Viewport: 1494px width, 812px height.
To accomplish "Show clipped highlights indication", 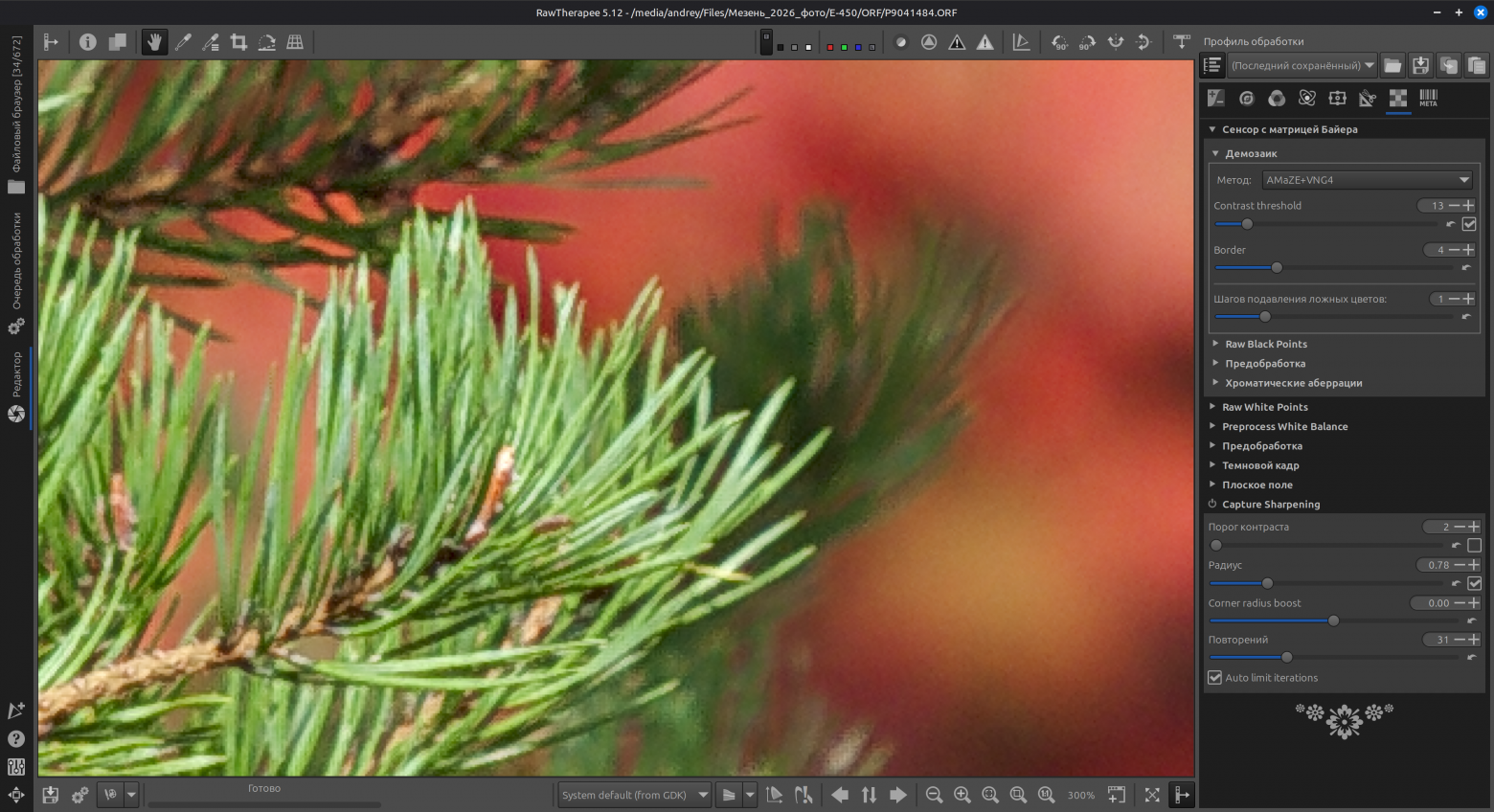I will 985,42.
